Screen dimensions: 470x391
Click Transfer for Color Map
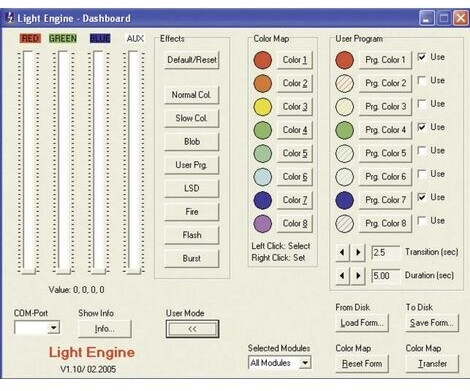coord(432,364)
